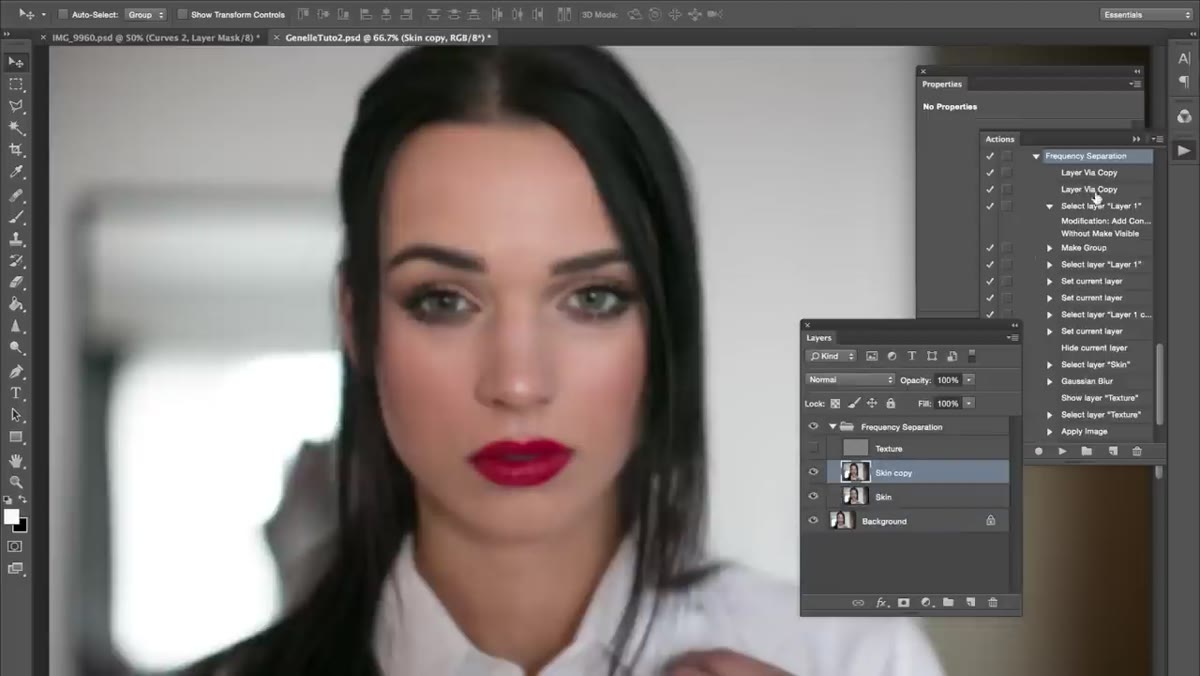Expand the Gaussian Blur action step

point(1050,381)
